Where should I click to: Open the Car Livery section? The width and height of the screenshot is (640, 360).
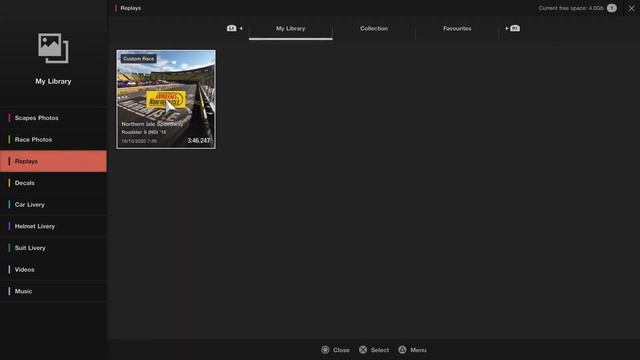(53, 204)
